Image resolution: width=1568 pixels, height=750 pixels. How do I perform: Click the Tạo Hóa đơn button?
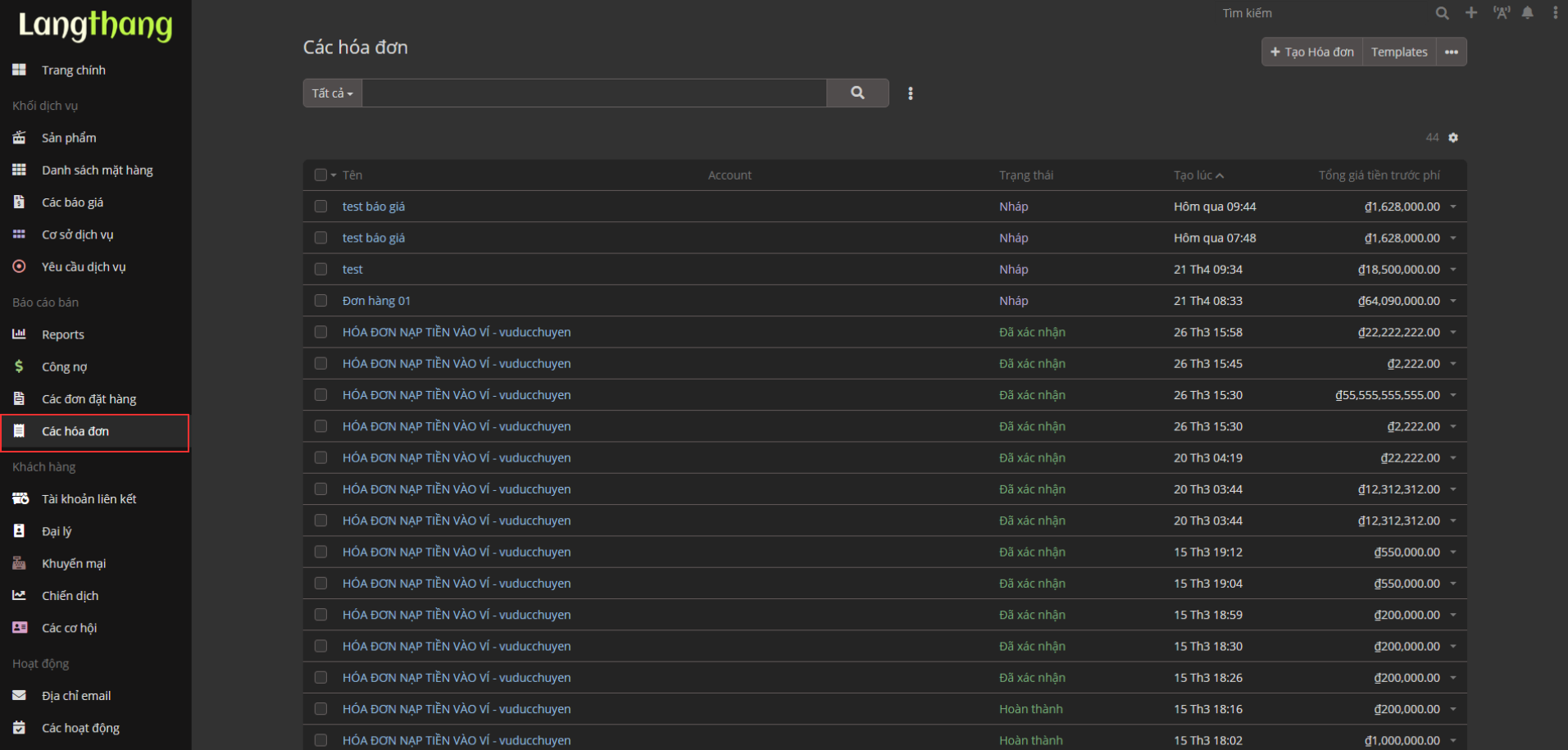coord(1311,52)
